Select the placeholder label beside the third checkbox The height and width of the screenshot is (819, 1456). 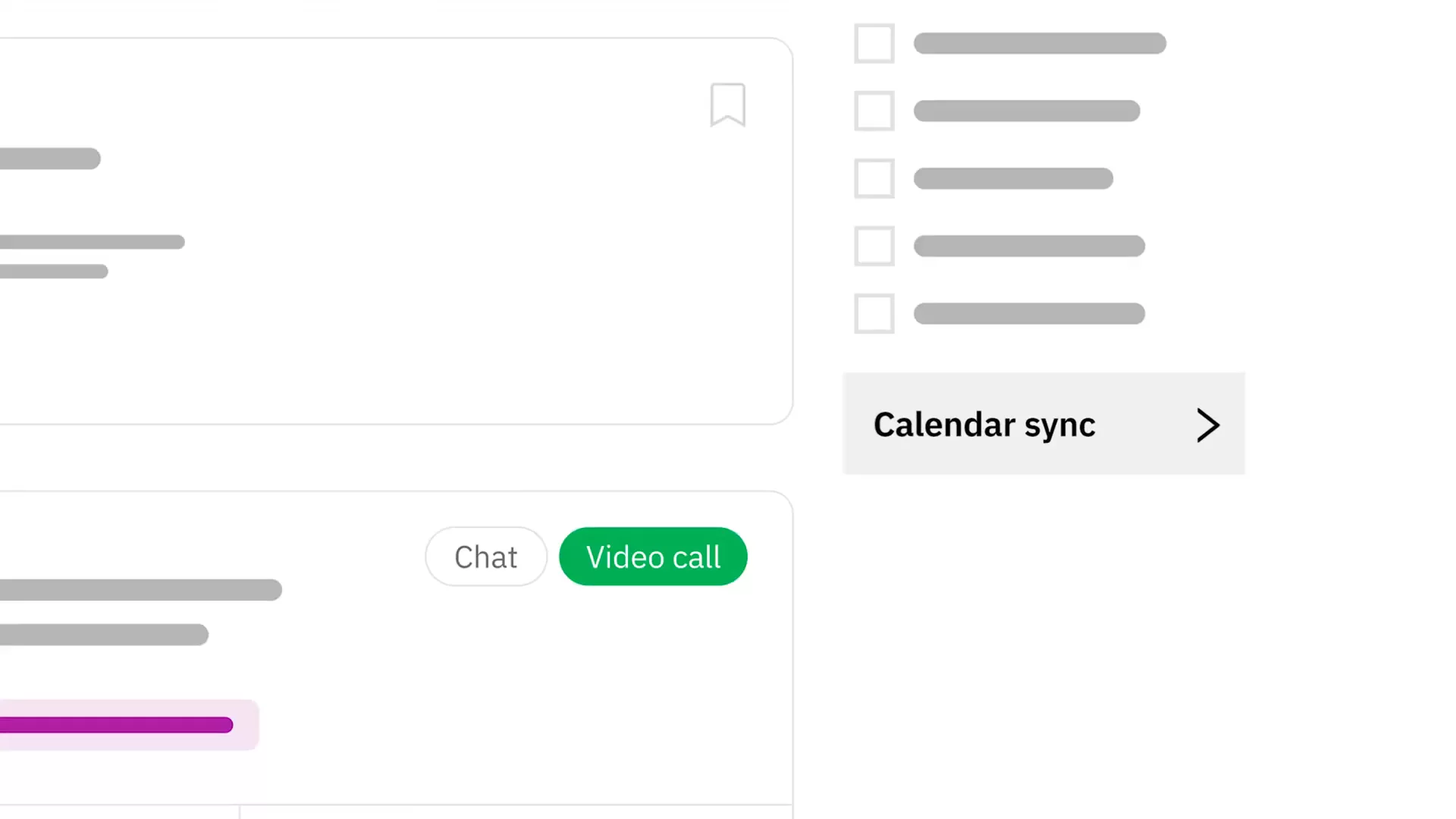click(x=1012, y=178)
